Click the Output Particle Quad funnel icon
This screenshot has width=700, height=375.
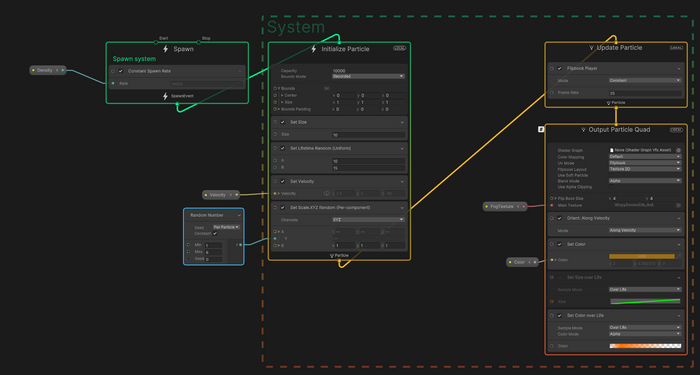pyautogui.click(x=583, y=130)
